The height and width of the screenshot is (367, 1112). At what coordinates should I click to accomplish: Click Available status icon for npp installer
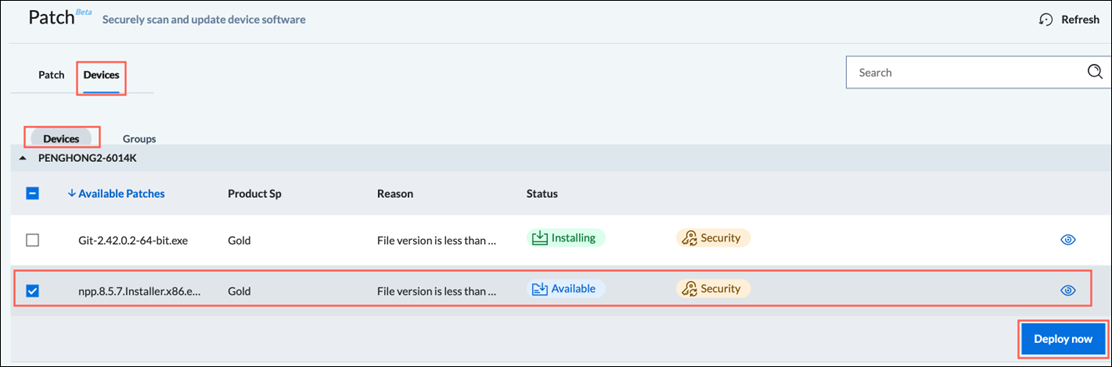coord(539,288)
